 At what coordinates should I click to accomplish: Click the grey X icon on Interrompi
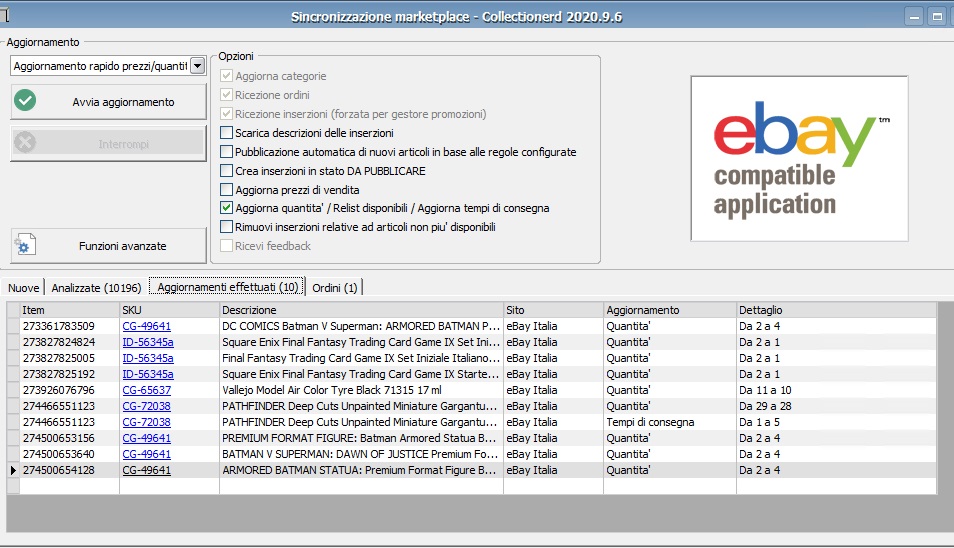click(x=25, y=142)
